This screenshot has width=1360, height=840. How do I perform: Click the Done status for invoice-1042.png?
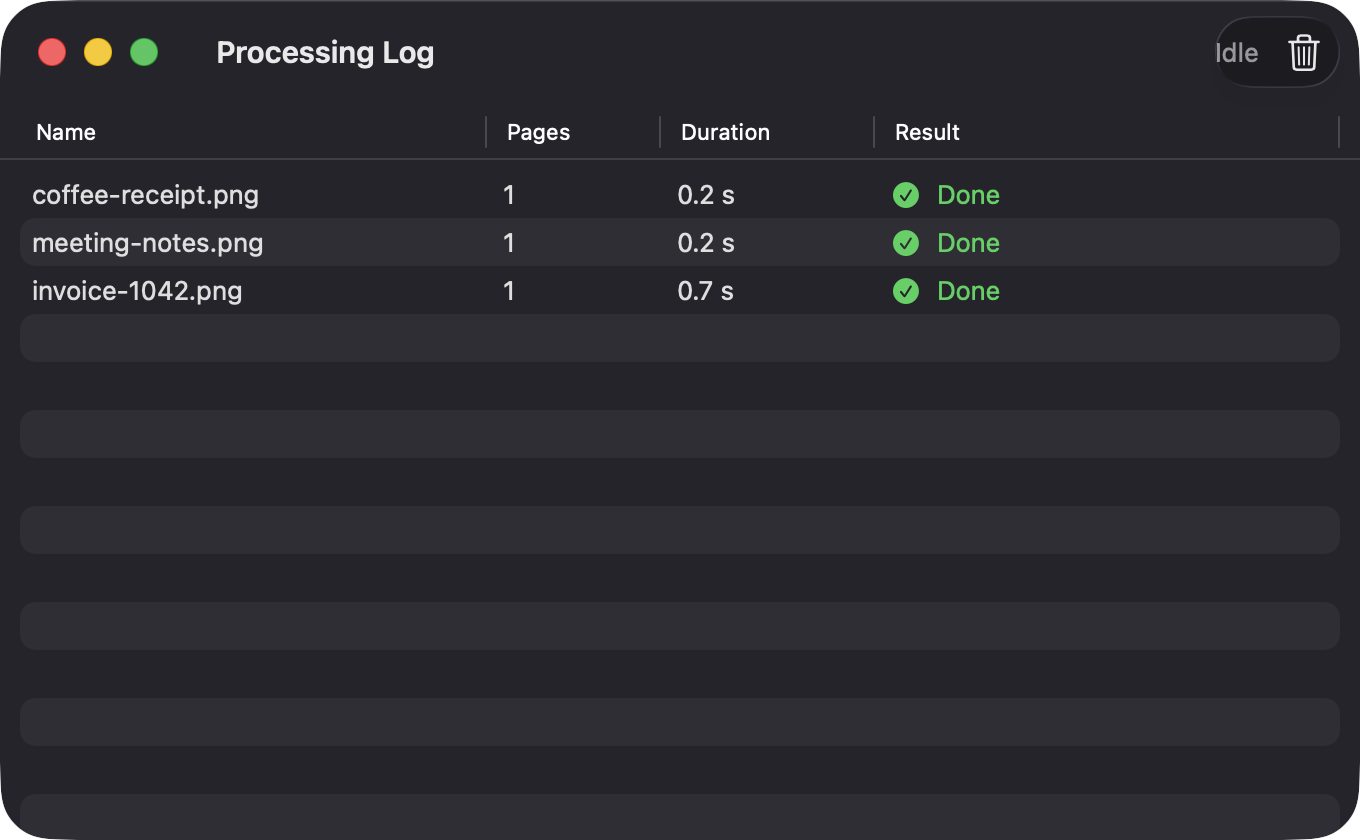point(969,291)
